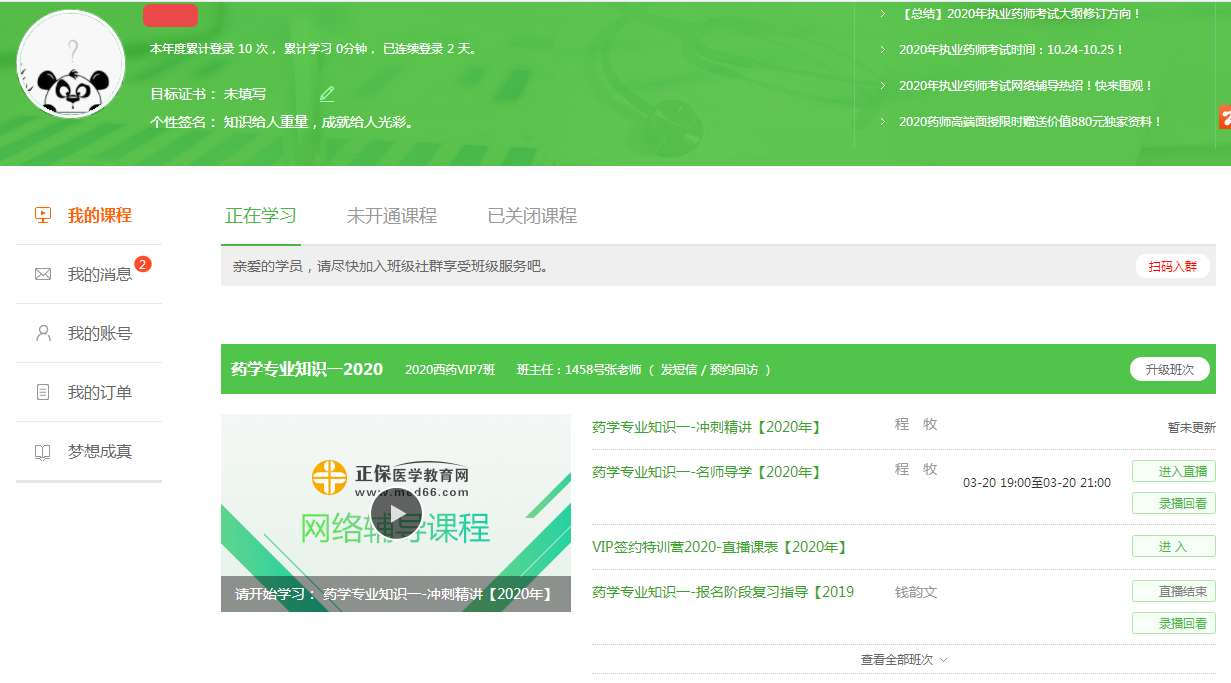Expand 查看全部班次 to view all classes

pyautogui.click(x=903, y=660)
